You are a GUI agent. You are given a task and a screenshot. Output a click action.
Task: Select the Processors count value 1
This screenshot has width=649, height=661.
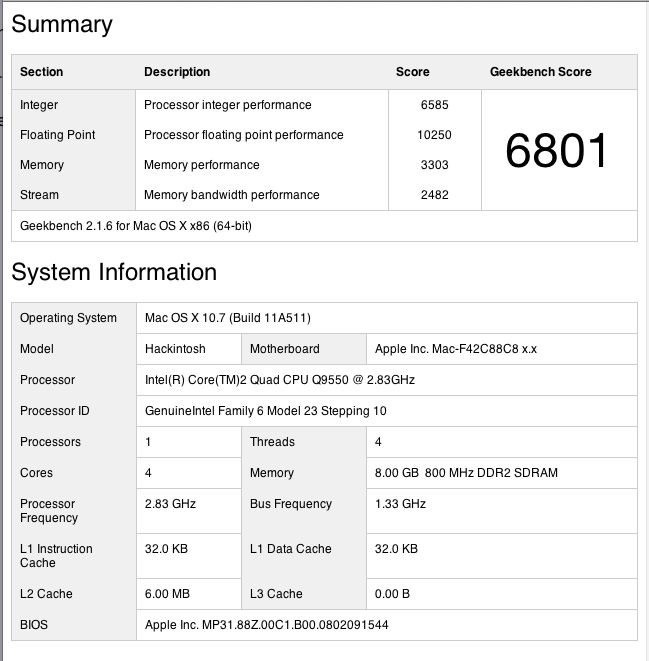(148, 442)
